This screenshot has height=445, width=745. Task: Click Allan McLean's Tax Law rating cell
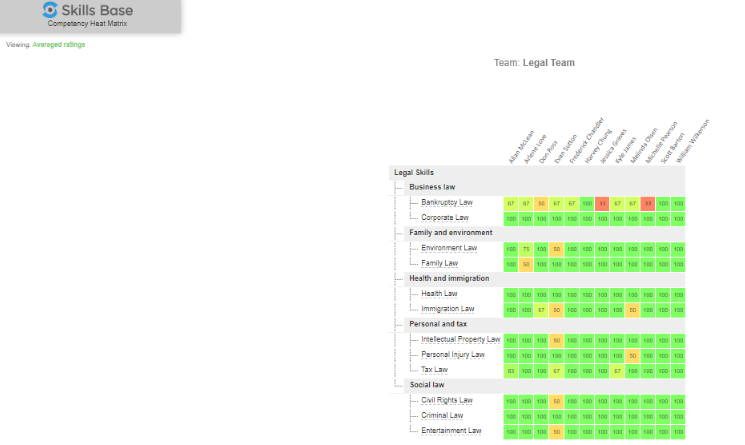(511, 370)
